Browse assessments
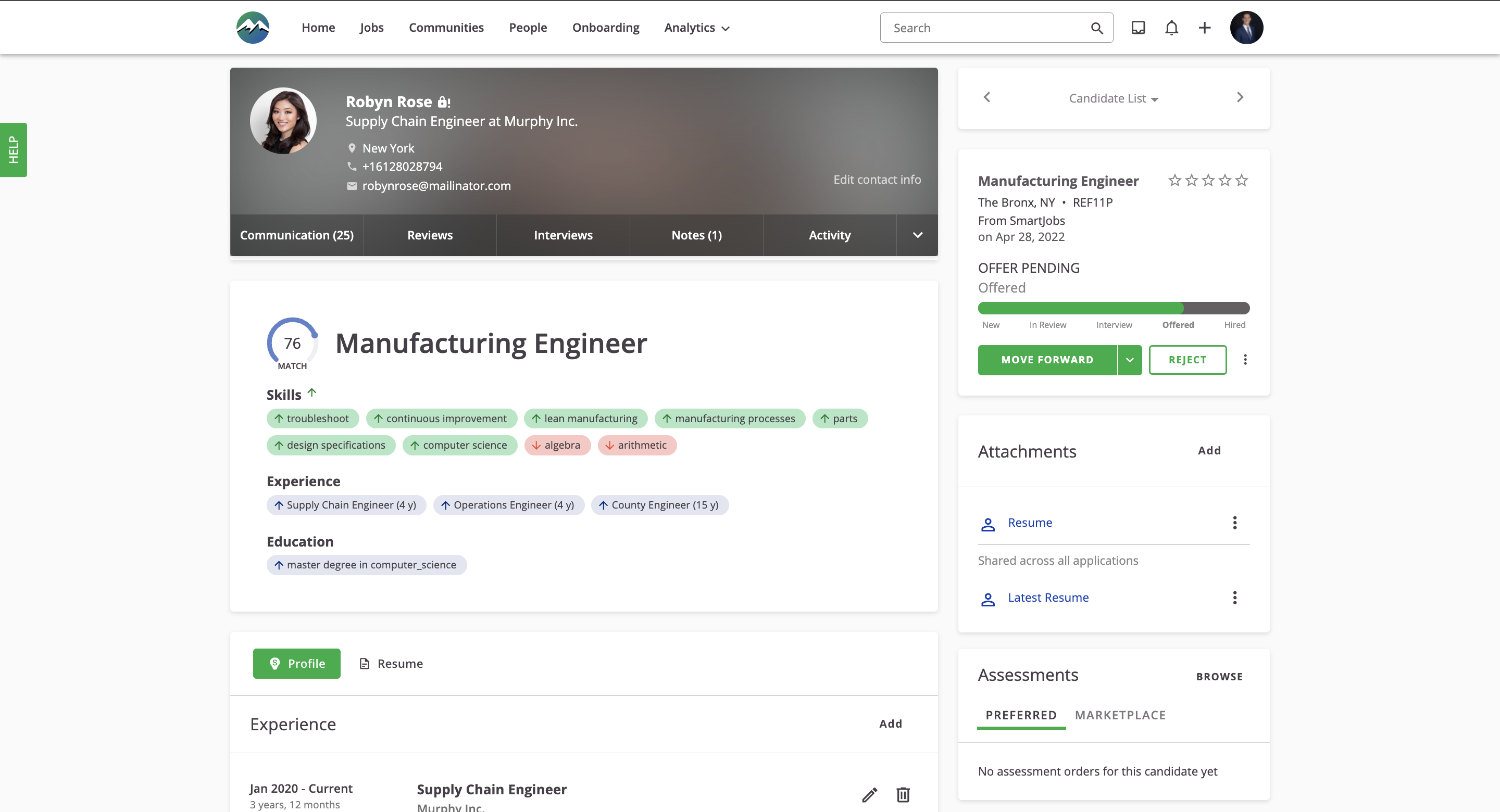This screenshot has height=812, width=1500. point(1219,676)
